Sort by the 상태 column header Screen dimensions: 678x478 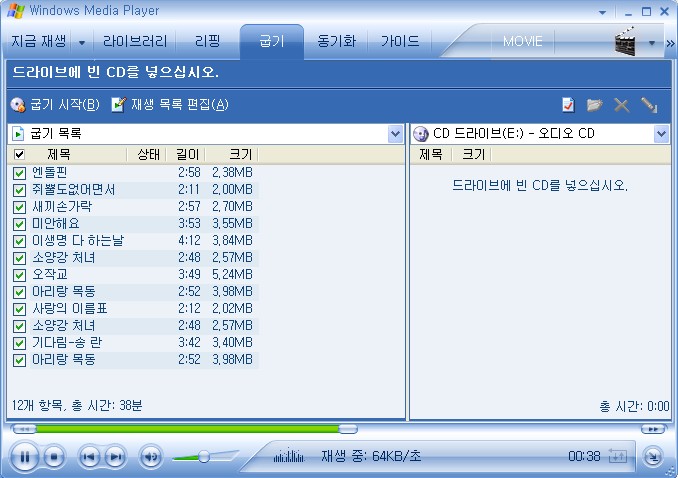pos(148,154)
